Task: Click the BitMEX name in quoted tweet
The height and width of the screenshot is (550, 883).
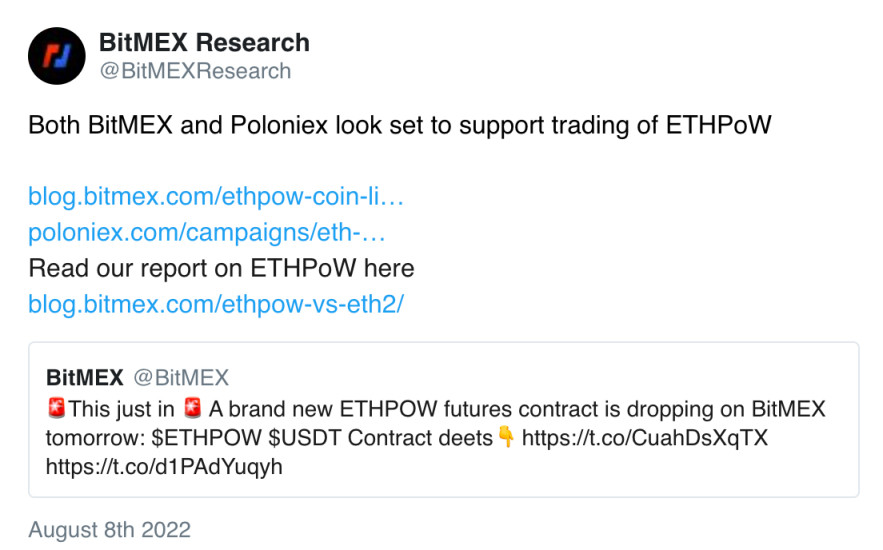Action: point(84,377)
